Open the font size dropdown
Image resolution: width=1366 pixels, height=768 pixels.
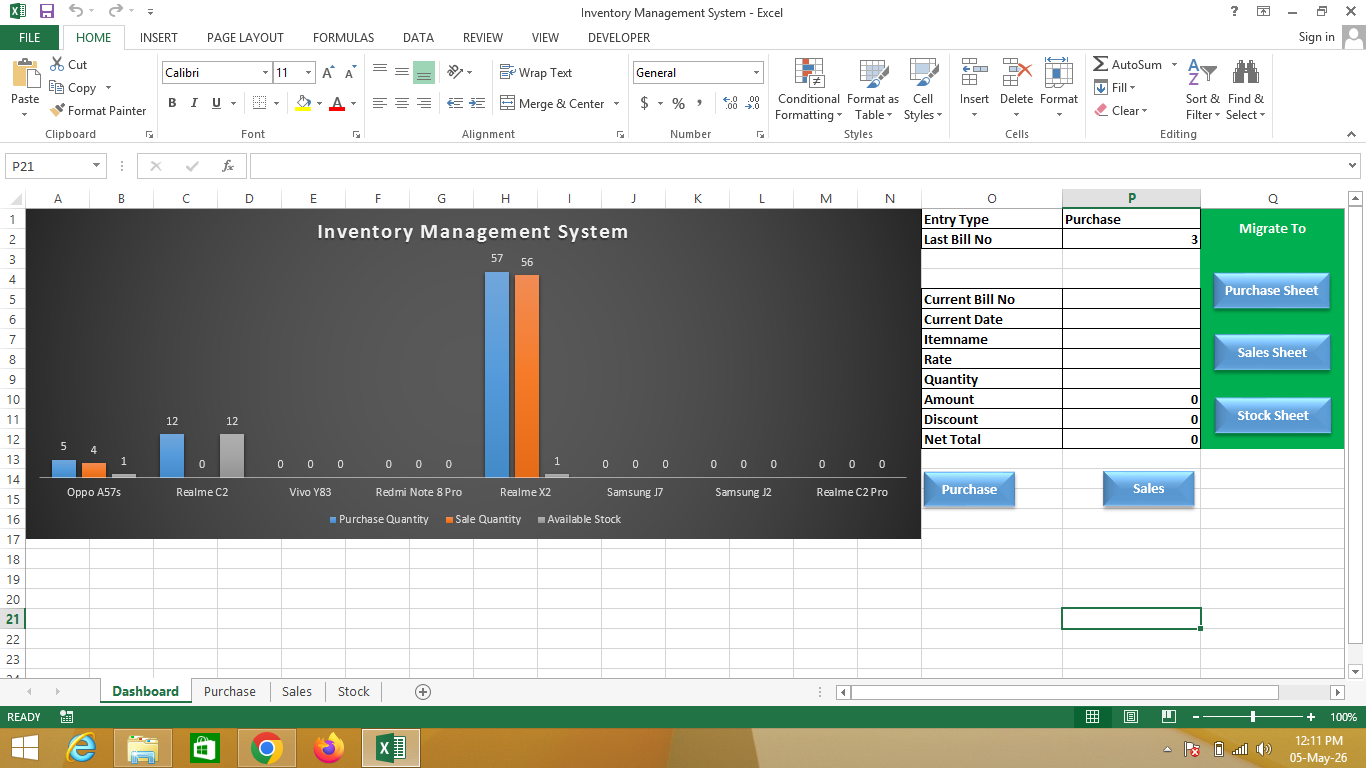pyautogui.click(x=309, y=73)
